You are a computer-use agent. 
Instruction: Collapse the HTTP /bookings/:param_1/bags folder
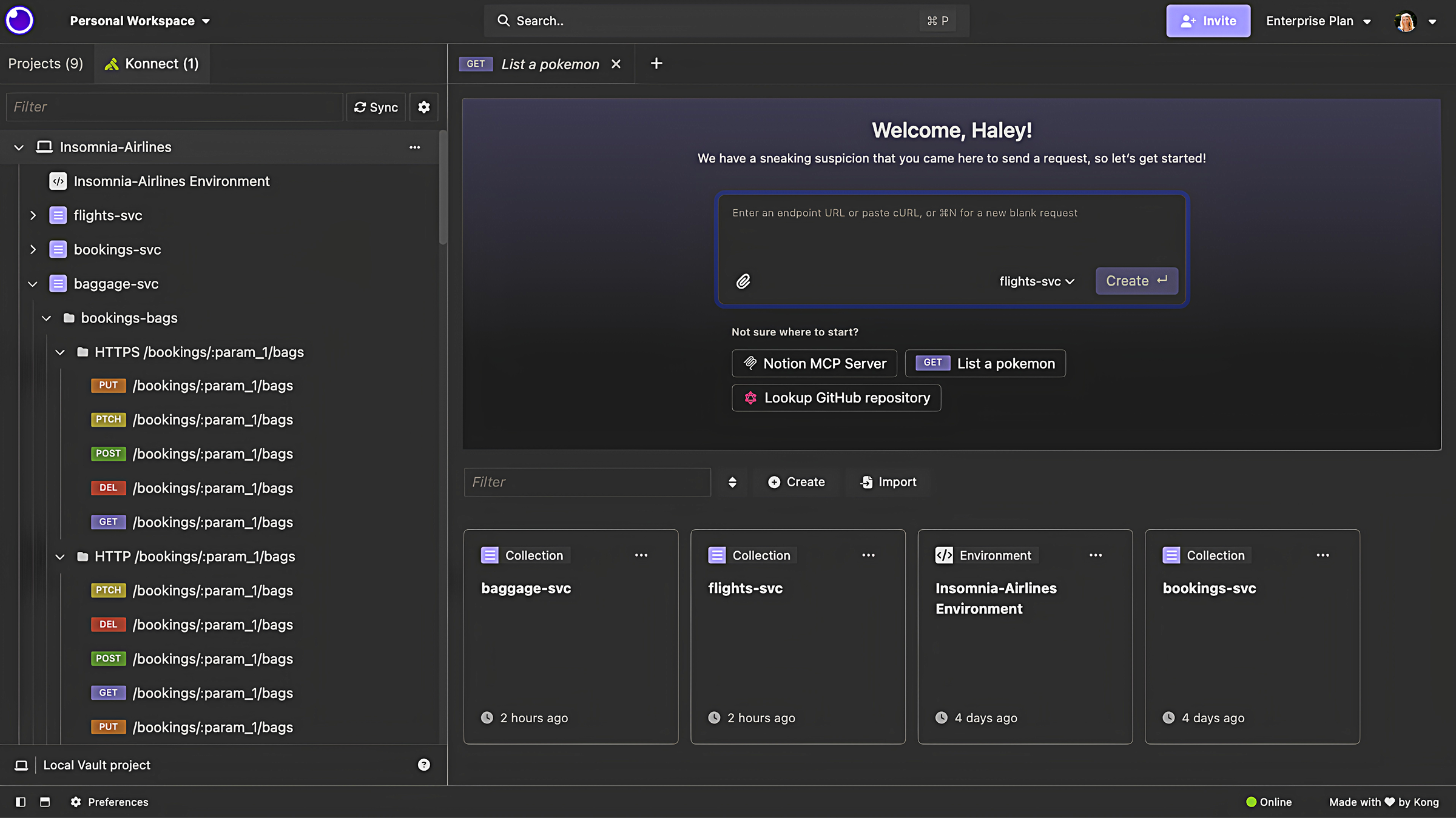(60, 557)
